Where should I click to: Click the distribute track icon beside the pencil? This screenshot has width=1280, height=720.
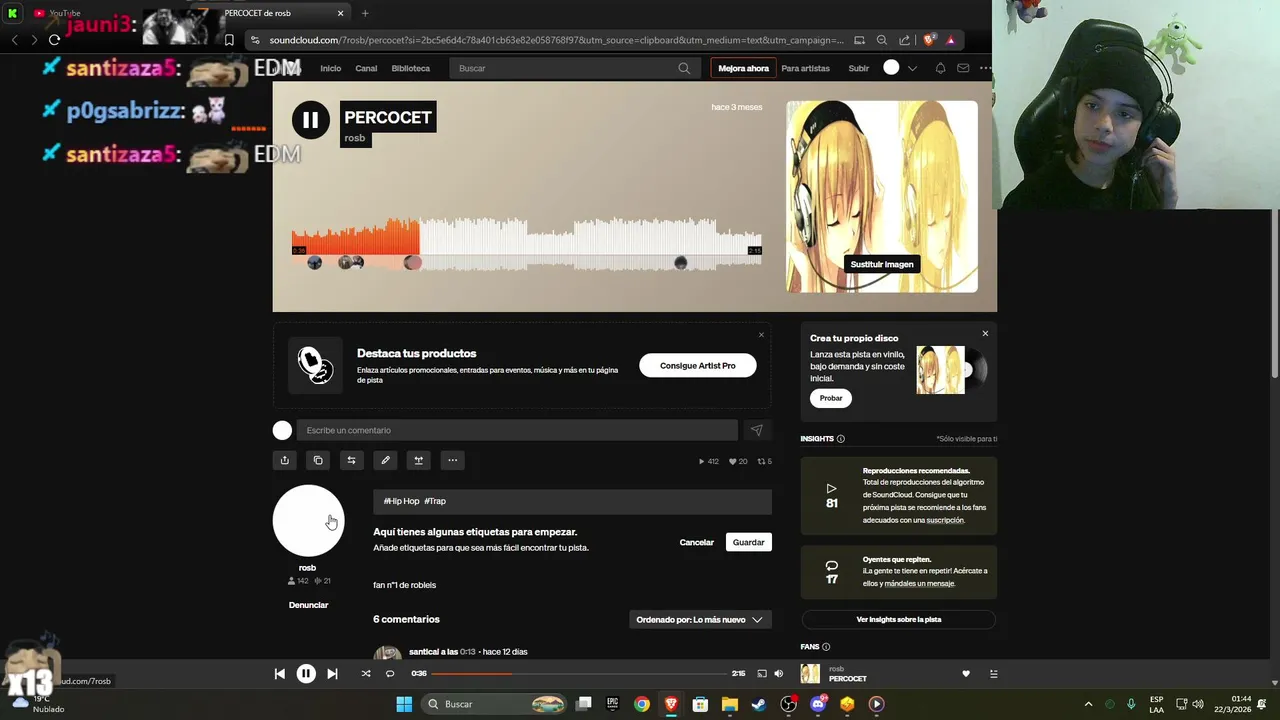click(418, 460)
